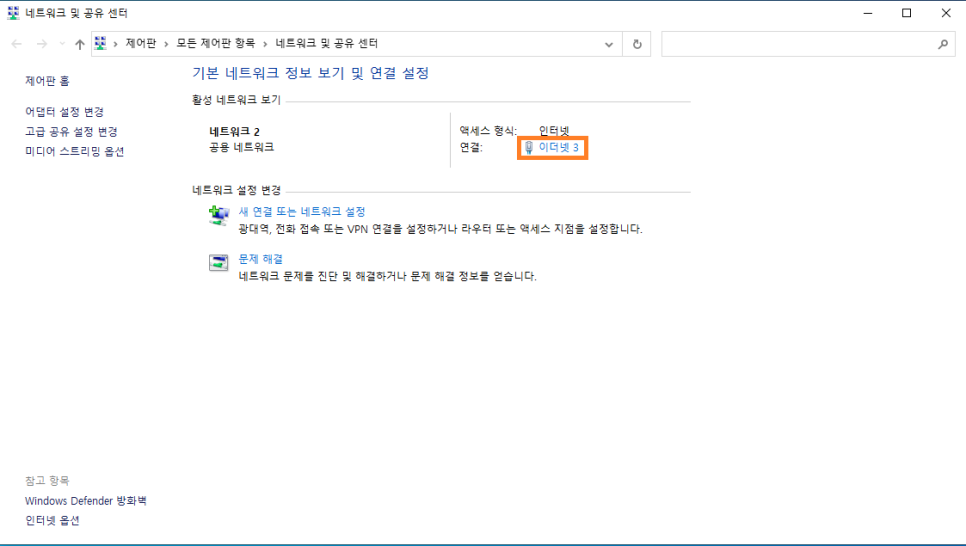Open the 이더넷 3 connection link
Image resolution: width=966 pixels, height=546 pixels.
[x=558, y=147]
